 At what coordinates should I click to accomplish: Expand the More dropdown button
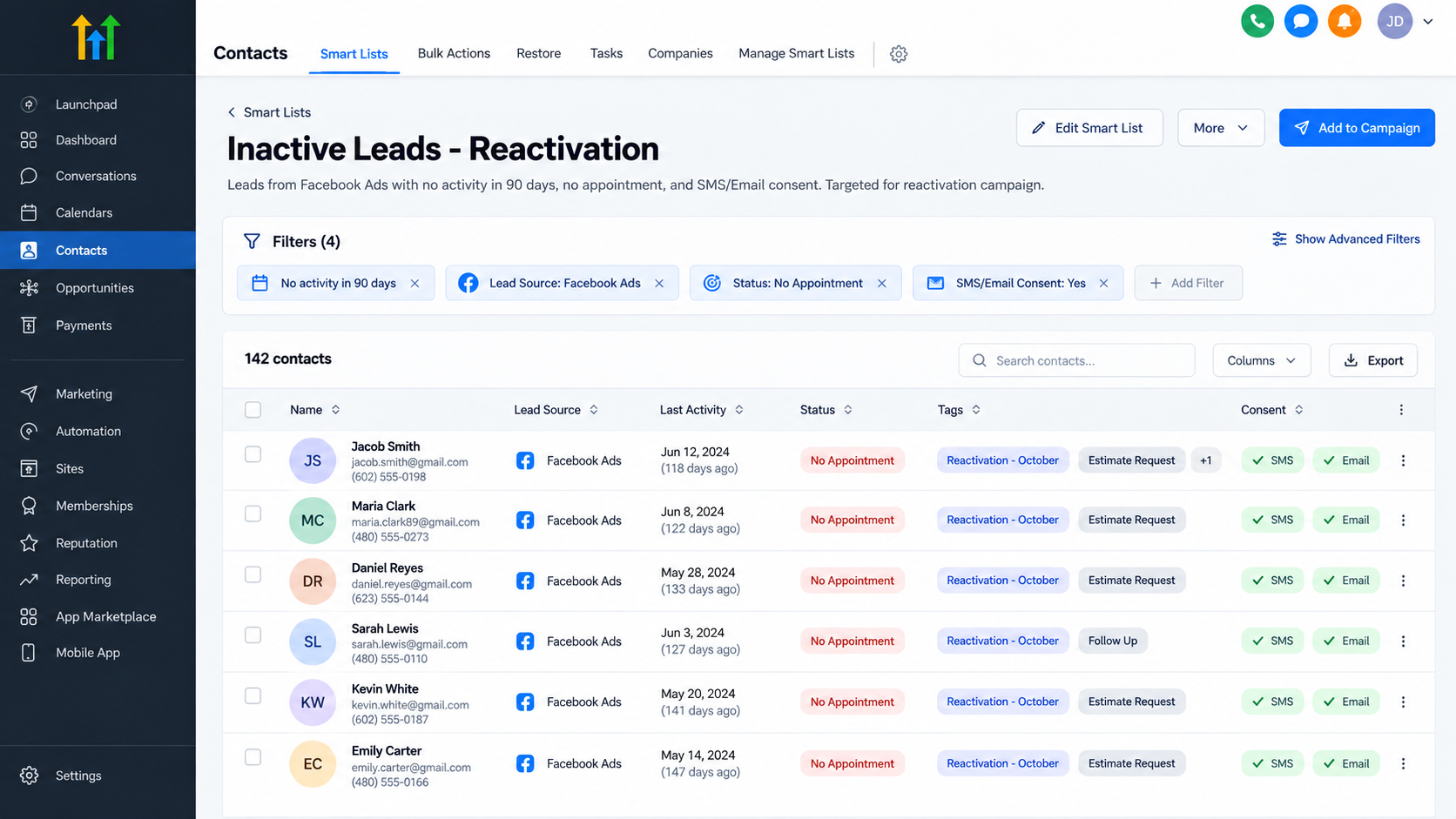click(x=1221, y=128)
